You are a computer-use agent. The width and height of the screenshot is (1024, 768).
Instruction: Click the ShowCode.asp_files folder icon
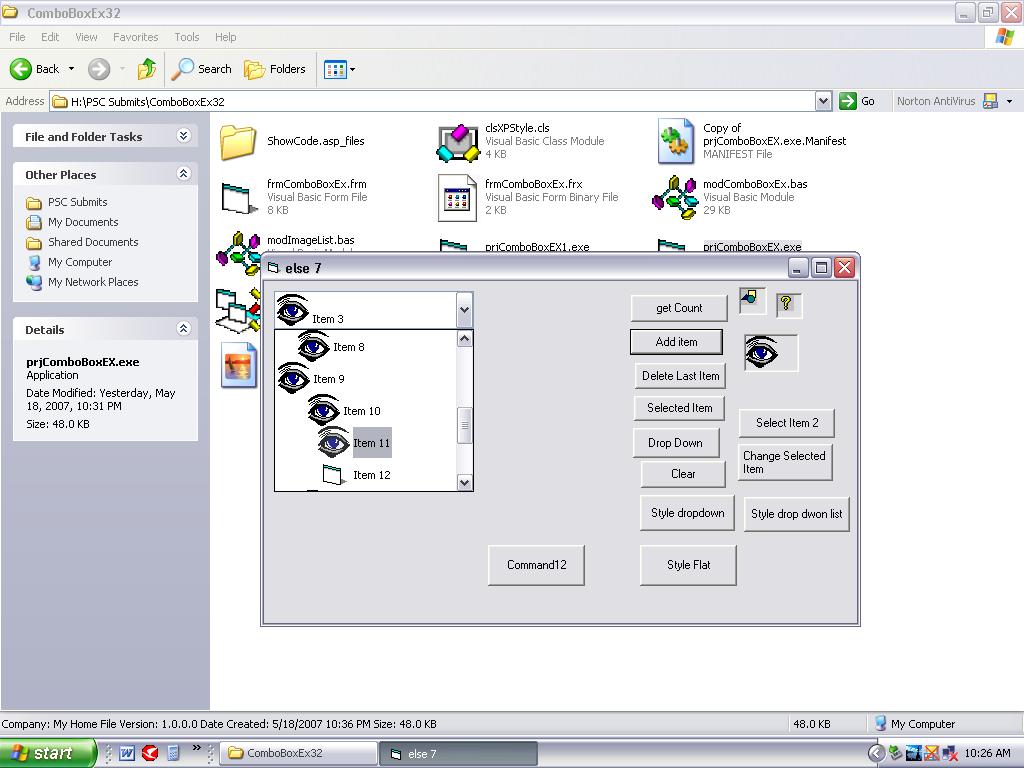point(239,142)
